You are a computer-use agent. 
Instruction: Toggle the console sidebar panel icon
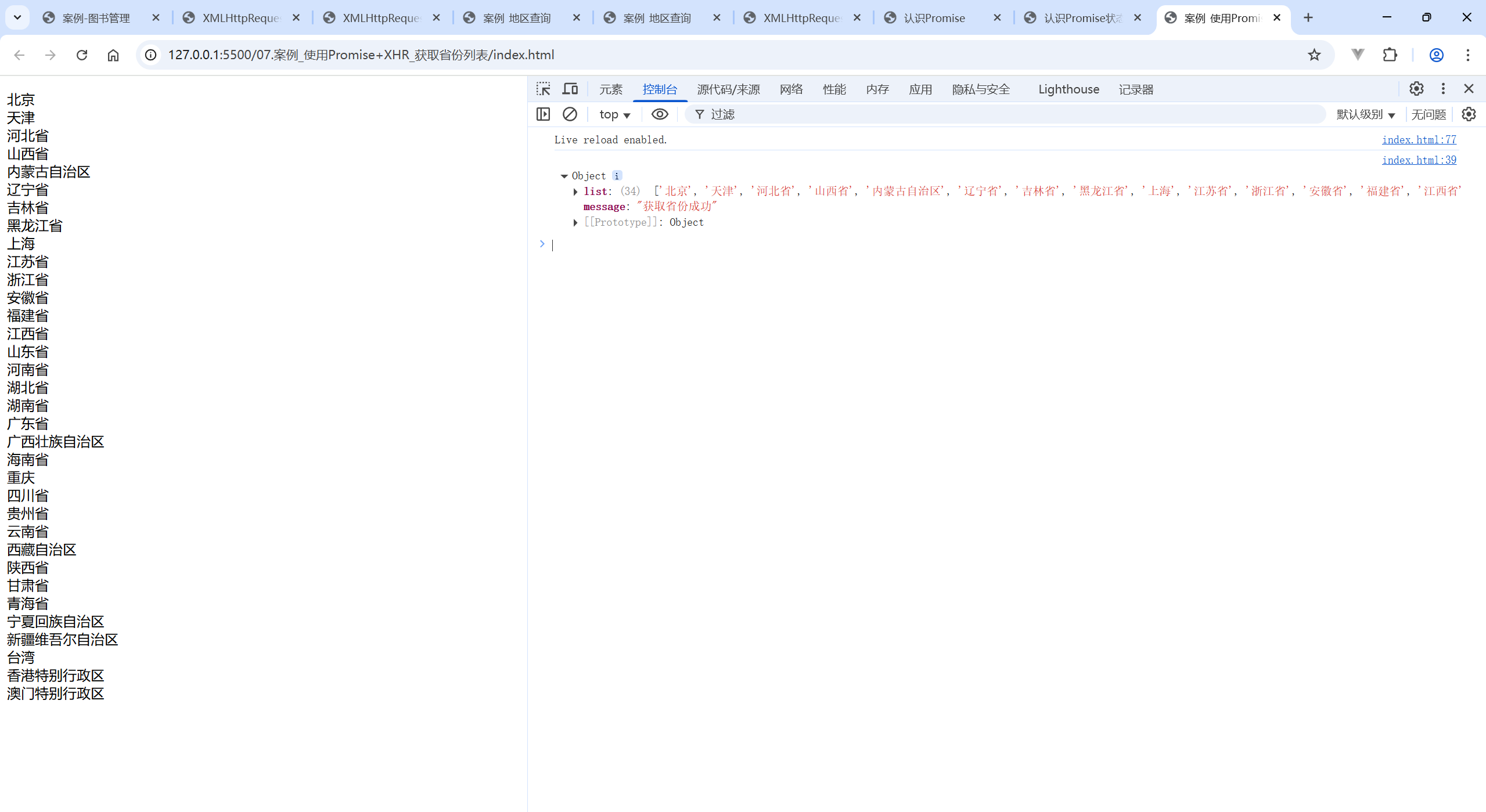coord(543,114)
